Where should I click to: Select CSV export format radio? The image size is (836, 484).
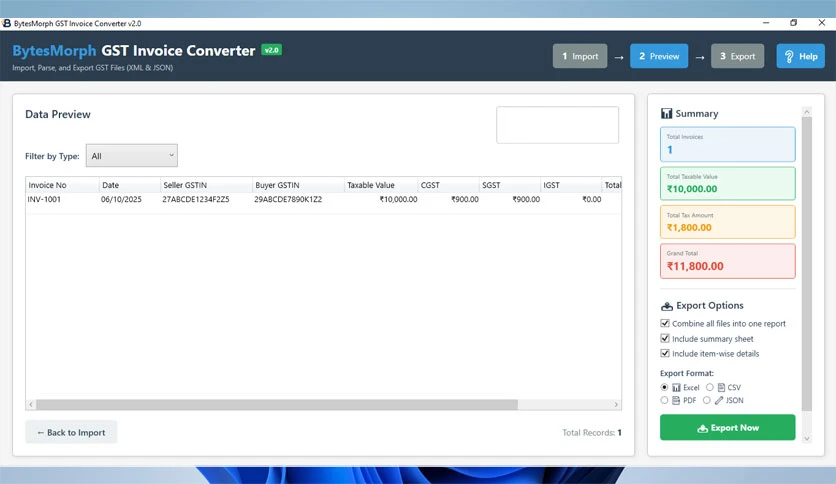click(710, 388)
